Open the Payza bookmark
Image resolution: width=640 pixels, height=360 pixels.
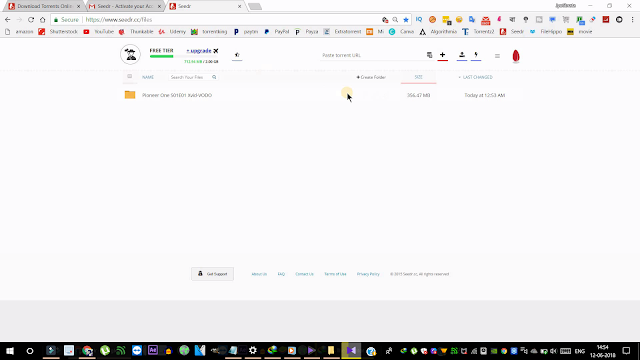(x=307, y=31)
